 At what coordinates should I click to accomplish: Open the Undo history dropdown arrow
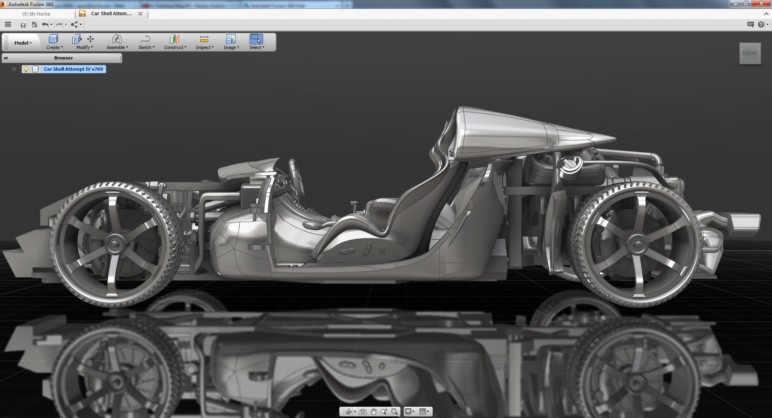(51, 25)
